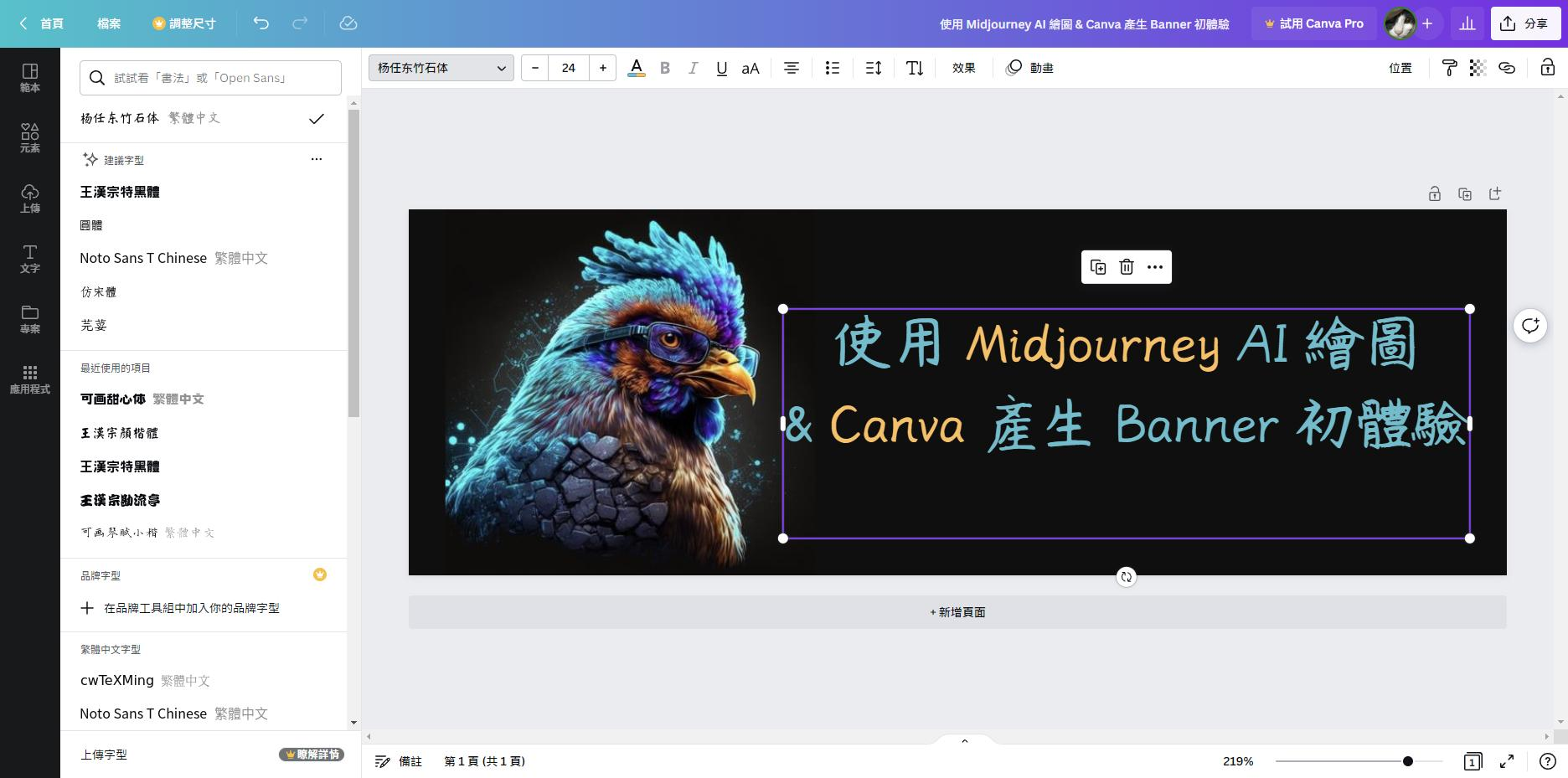1568x778 pixels.
Task: Click the add page icon above canvas
Action: [x=1494, y=194]
